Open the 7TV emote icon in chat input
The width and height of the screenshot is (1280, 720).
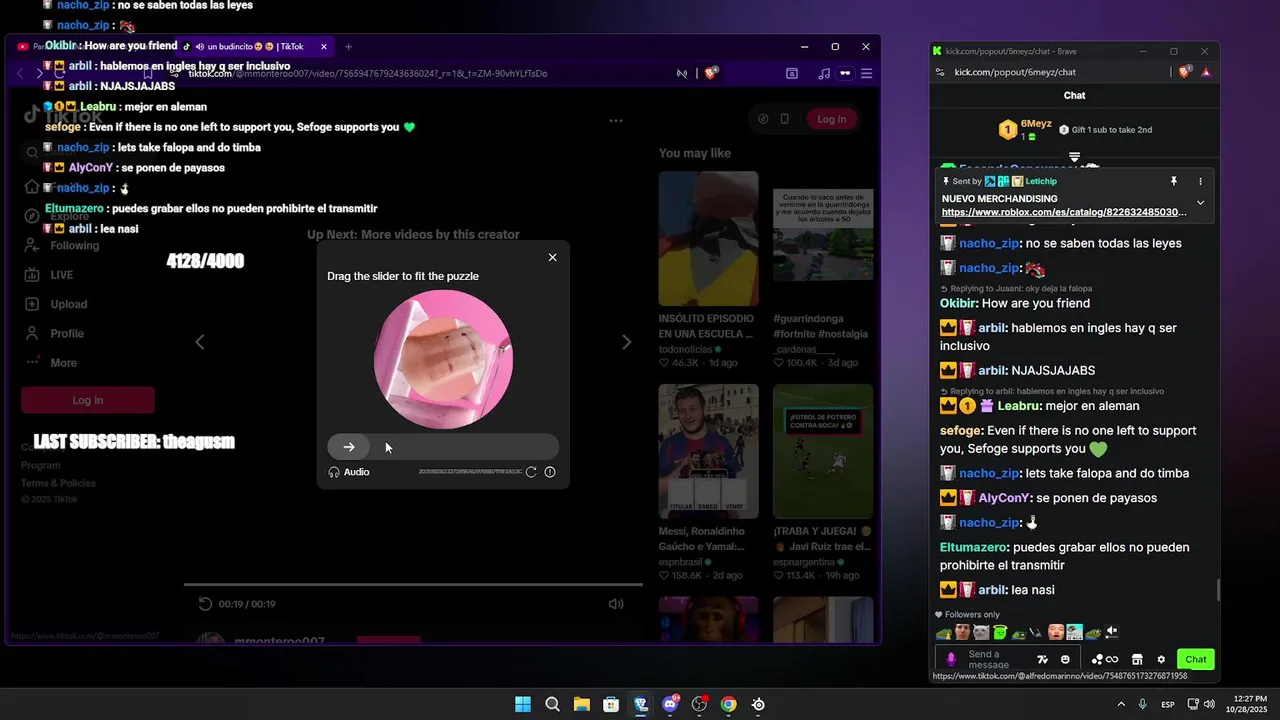click(x=1042, y=659)
